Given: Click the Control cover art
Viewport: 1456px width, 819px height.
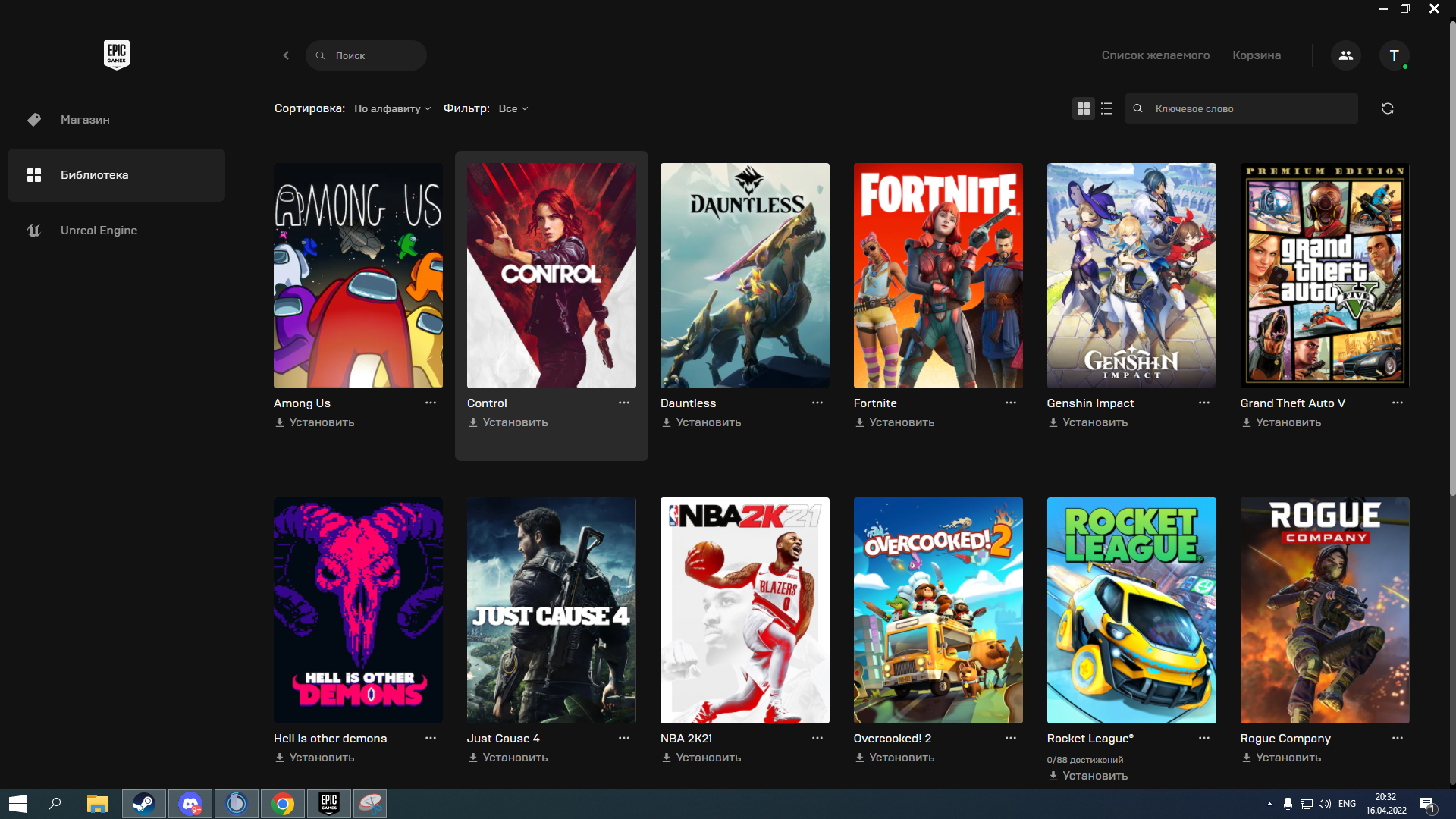Looking at the screenshot, I should (x=551, y=275).
